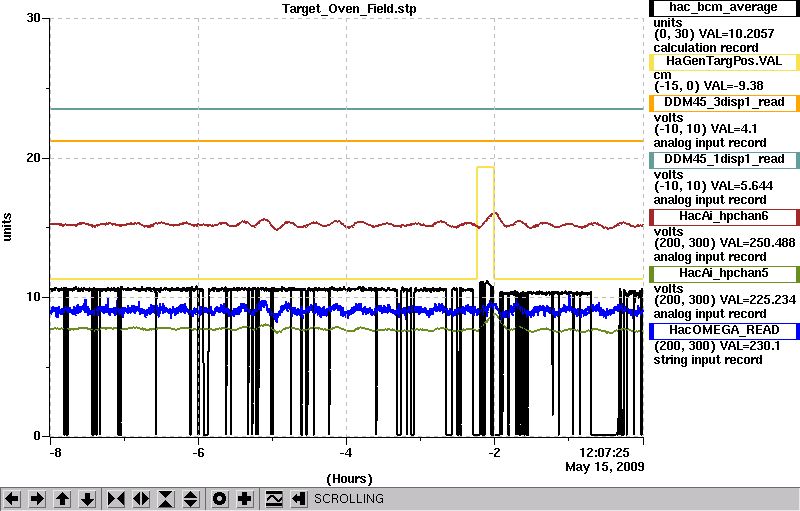Click the 'calculation record' description text
This screenshot has height=511, width=800.
click(706, 47)
